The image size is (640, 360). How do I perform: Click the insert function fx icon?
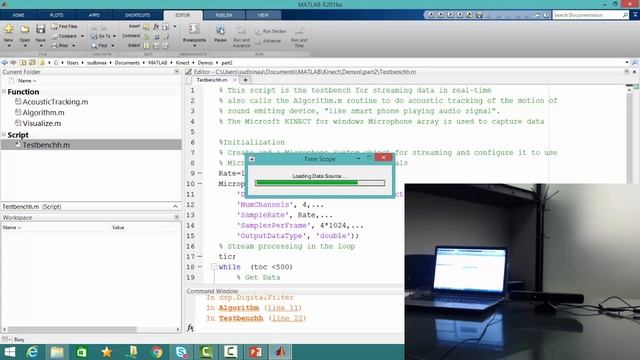pos(156,27)
